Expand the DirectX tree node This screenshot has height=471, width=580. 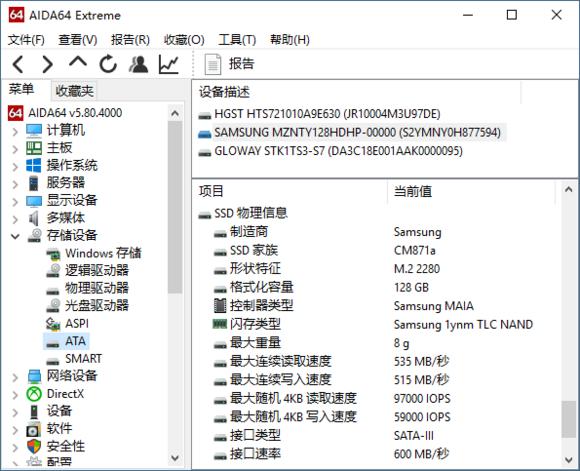coord(15,394)
